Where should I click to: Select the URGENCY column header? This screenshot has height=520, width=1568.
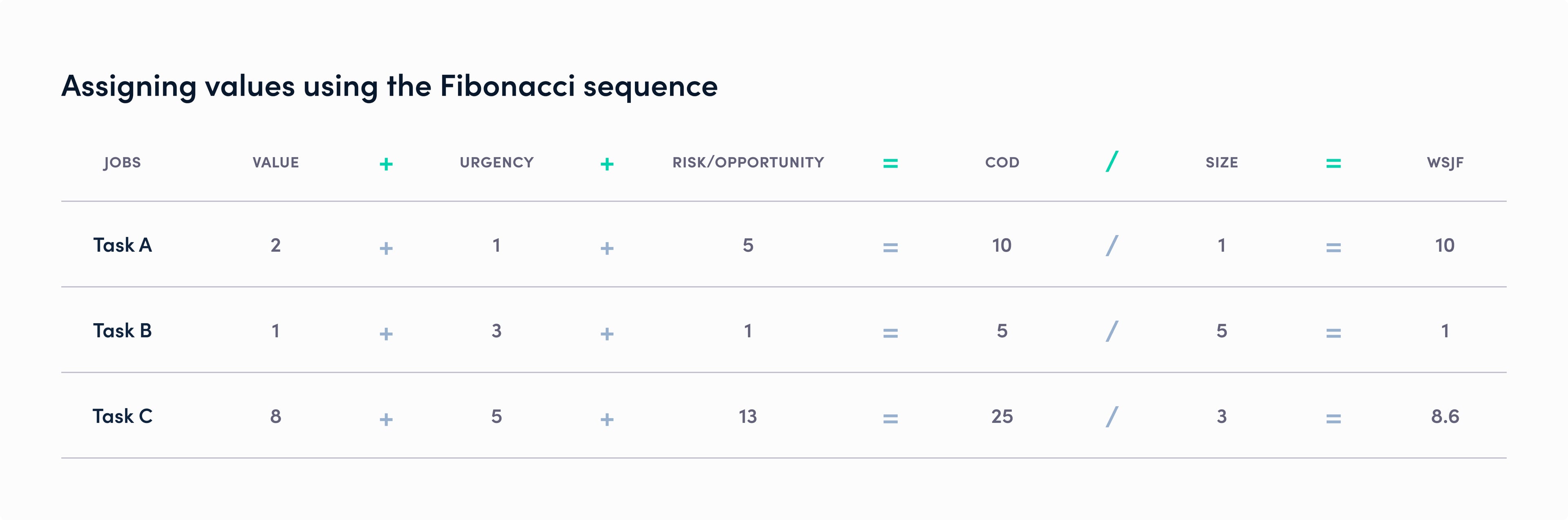pos(497,163)
